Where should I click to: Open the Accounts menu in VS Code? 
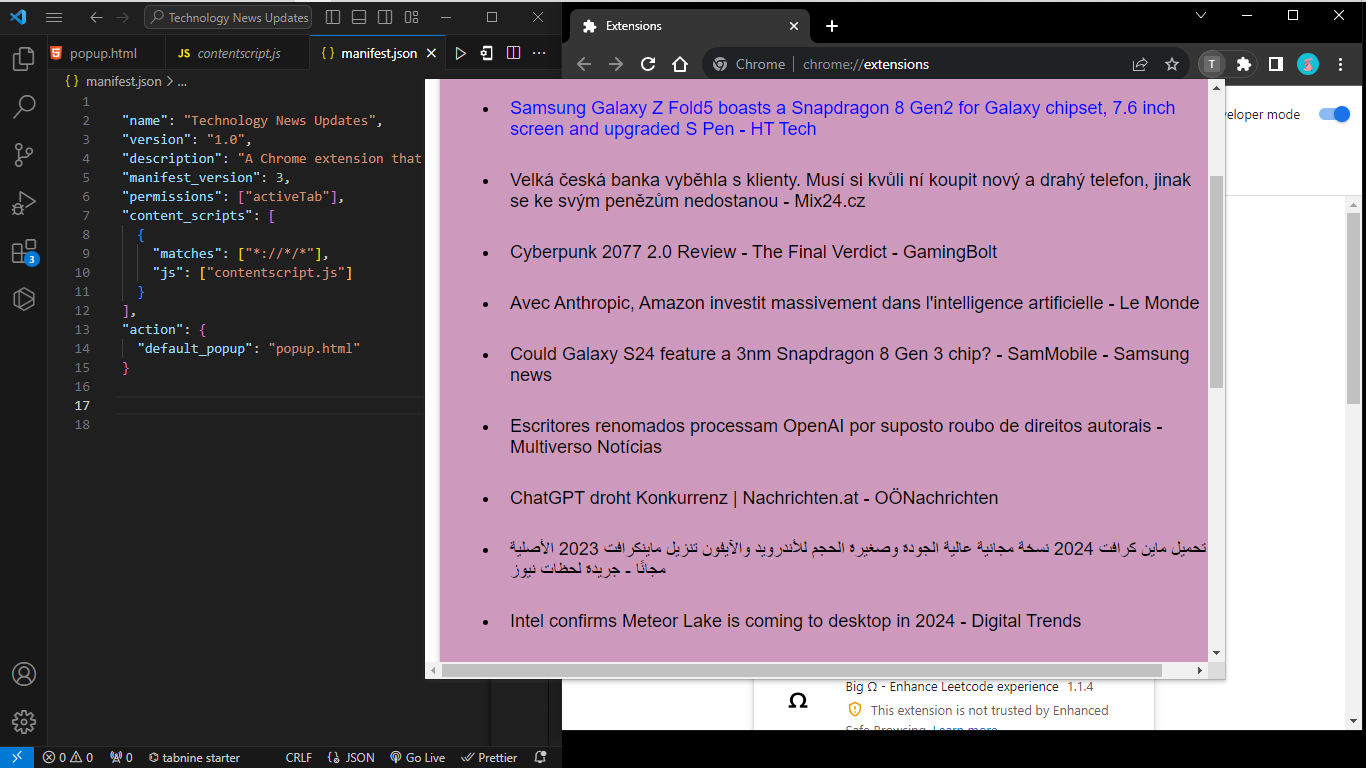tap(24, 674)
